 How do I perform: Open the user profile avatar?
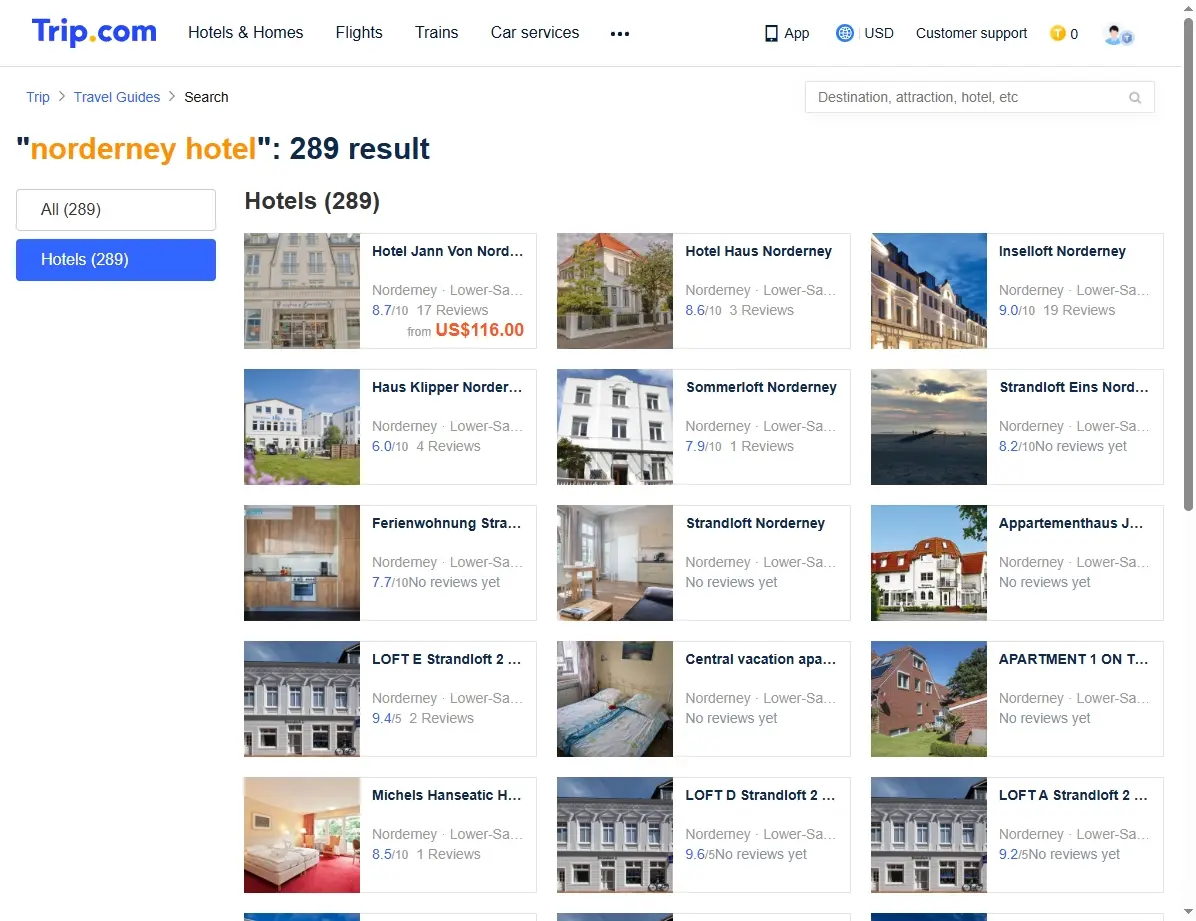point(1118,34)
